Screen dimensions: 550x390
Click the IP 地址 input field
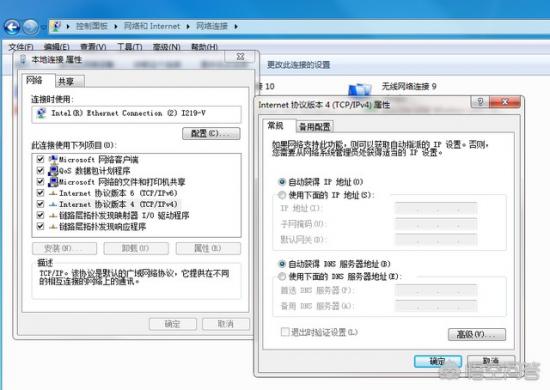pyautogui.click(x=436, y=209)
